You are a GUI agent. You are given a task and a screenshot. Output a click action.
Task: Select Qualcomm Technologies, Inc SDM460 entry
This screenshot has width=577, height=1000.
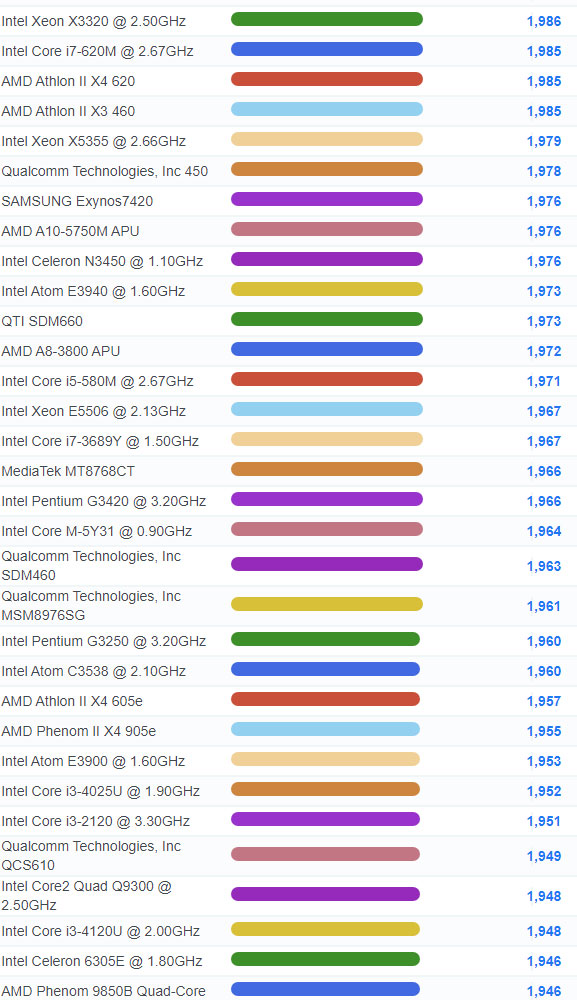coord(91,566)
